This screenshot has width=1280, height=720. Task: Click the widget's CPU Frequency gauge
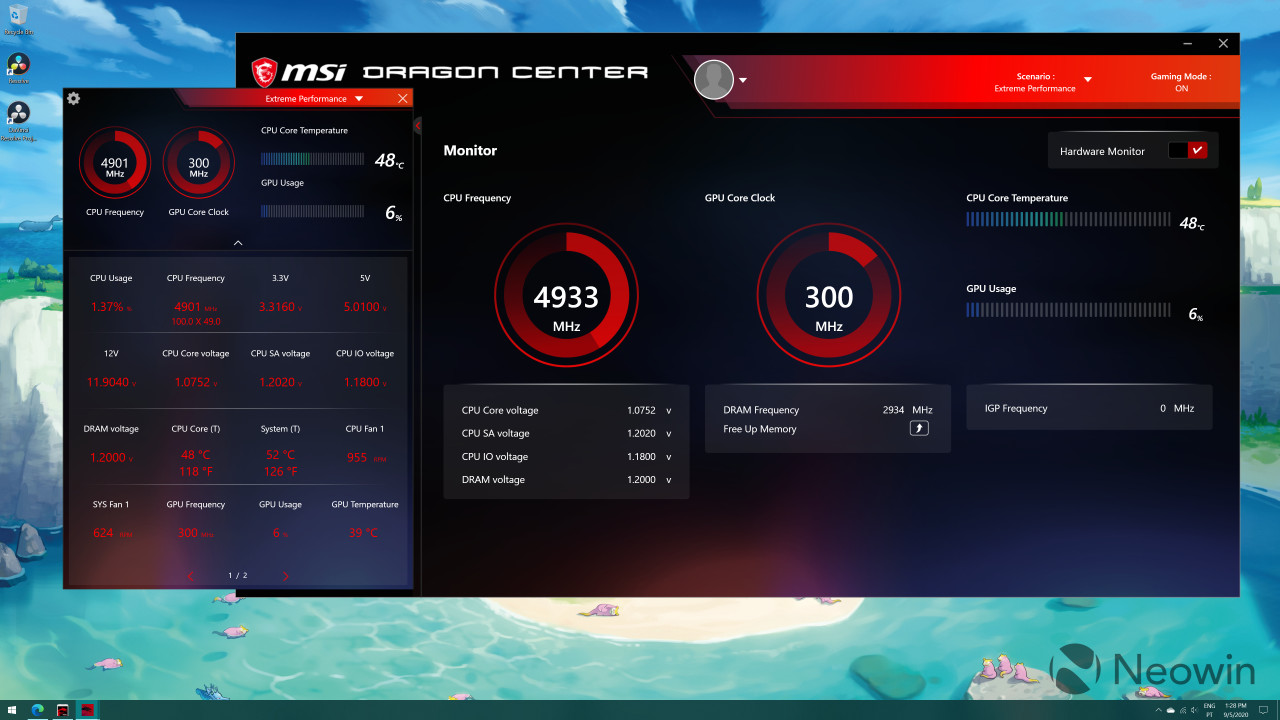coord(115,163)
